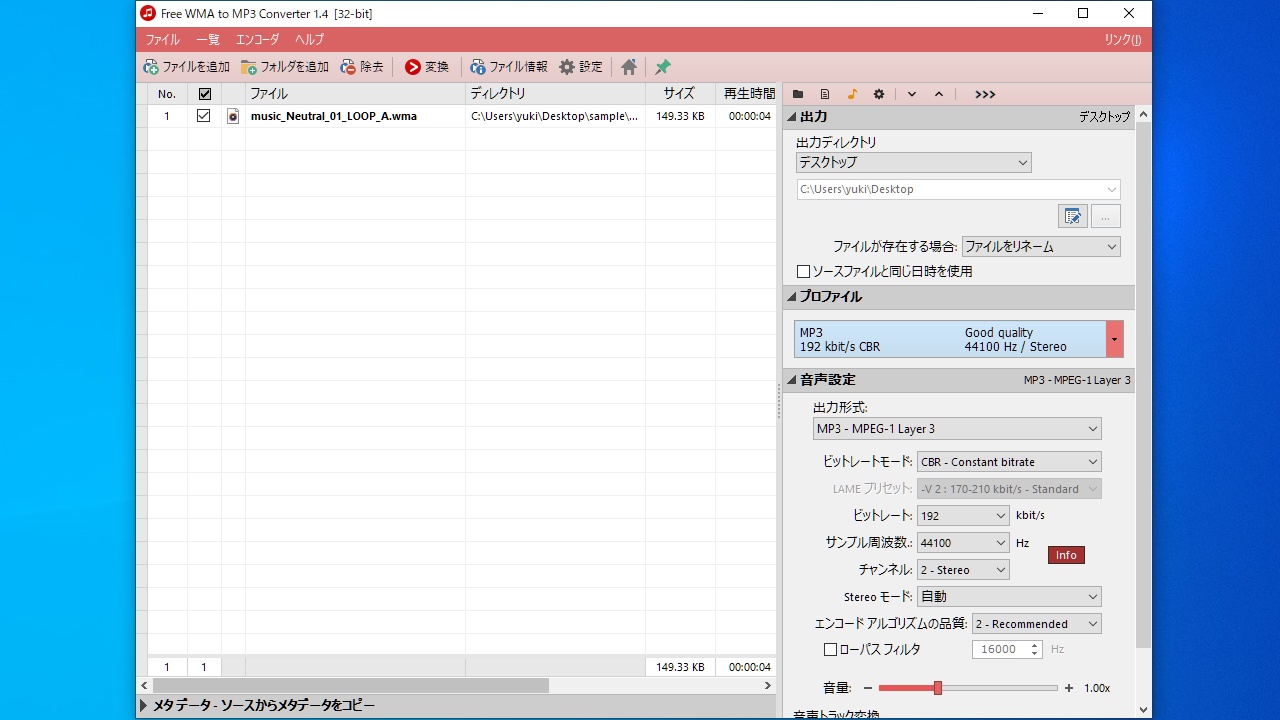Open the 一覧 menu
The width and height of the screenshot is (1280, 720).
click(208, 40)
